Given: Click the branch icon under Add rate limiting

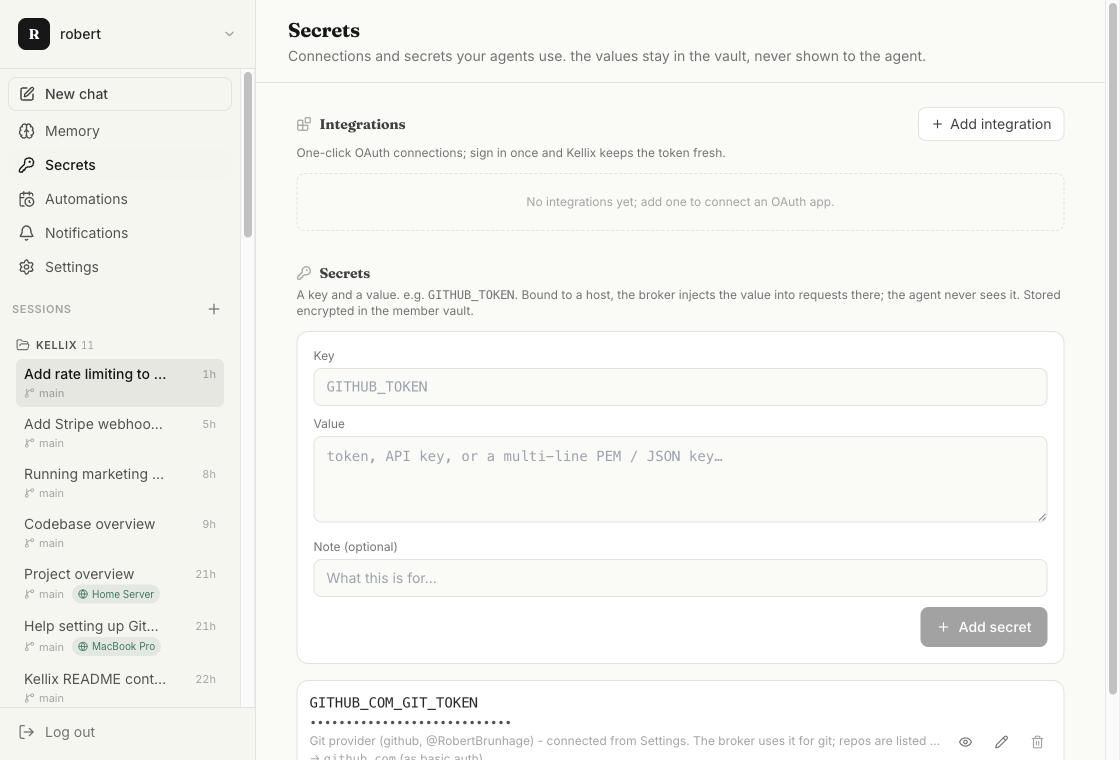Looking at the screenshot, I should [x=29, y=394].
